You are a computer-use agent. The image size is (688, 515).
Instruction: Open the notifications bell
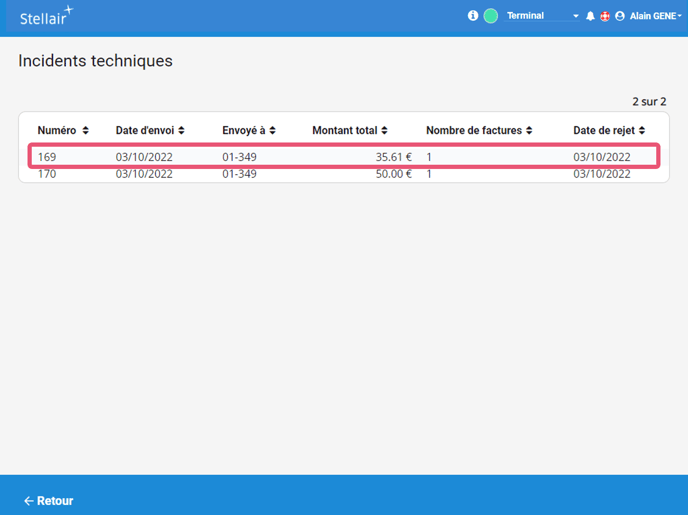pyautogui.click(x=590, y=16)
